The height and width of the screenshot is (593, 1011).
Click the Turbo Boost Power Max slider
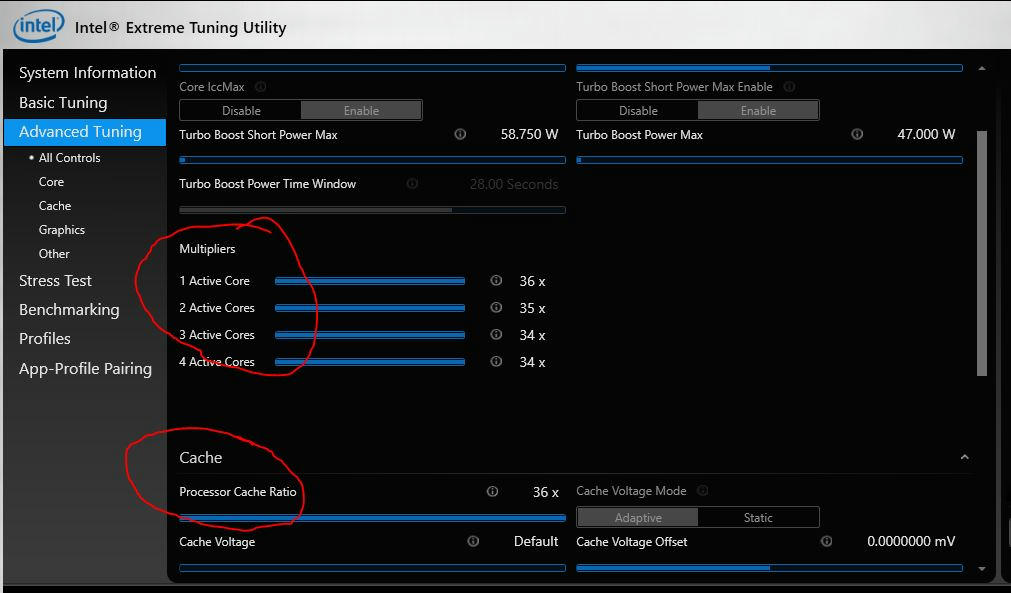coord(769,160)
